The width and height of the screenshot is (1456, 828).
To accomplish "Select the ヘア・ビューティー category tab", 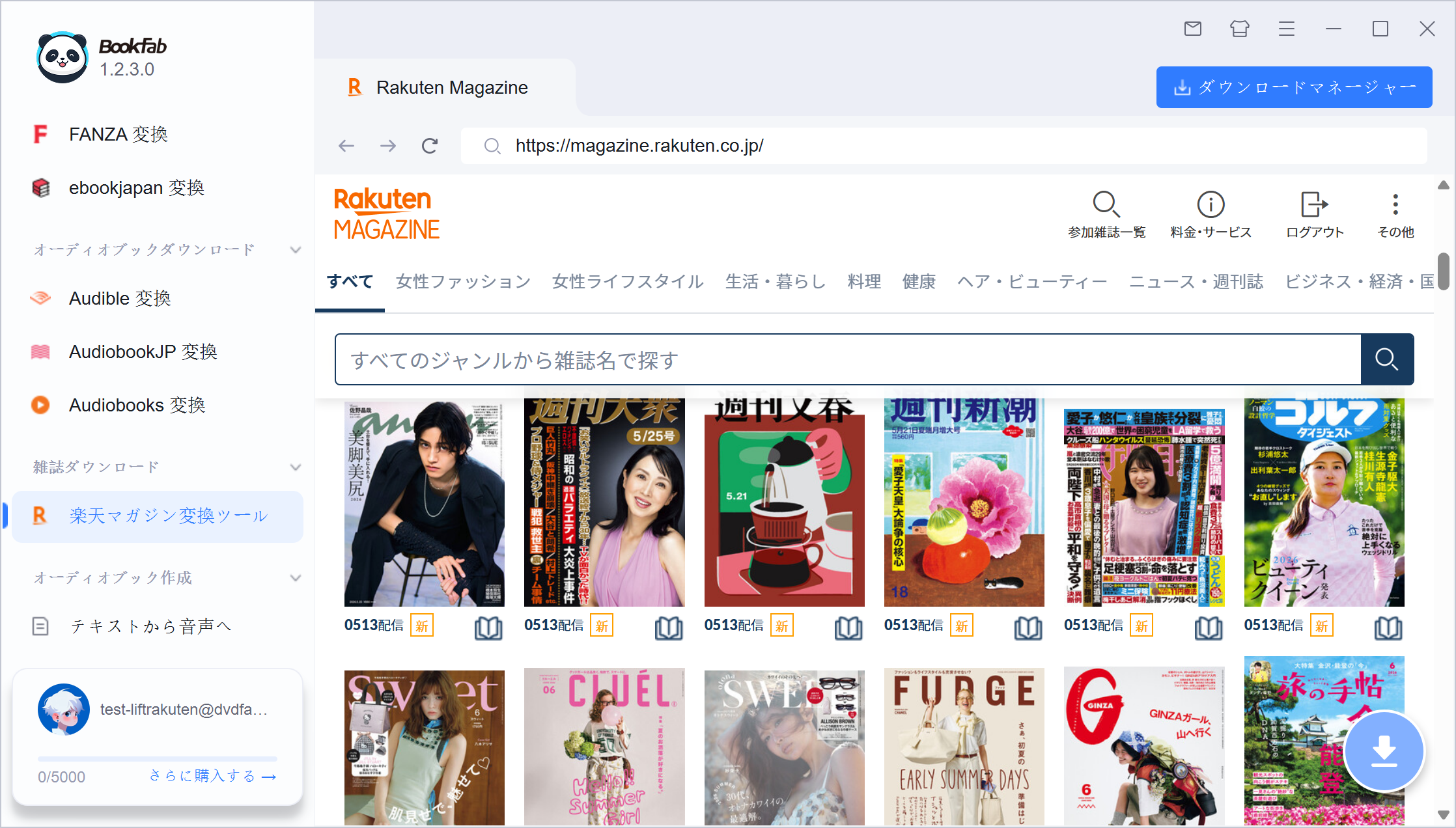I will pos(1032,282).
